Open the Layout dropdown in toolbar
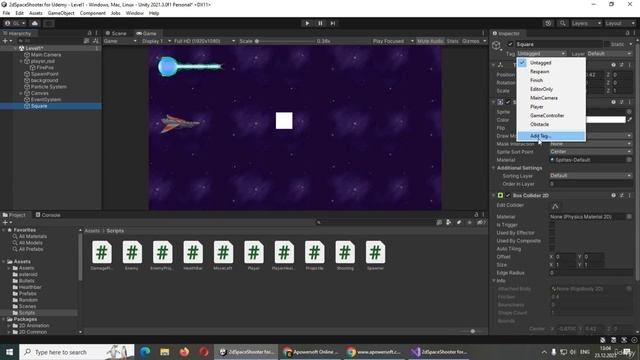The width and height of the screenshot is (640, 360). click(620, 23)
